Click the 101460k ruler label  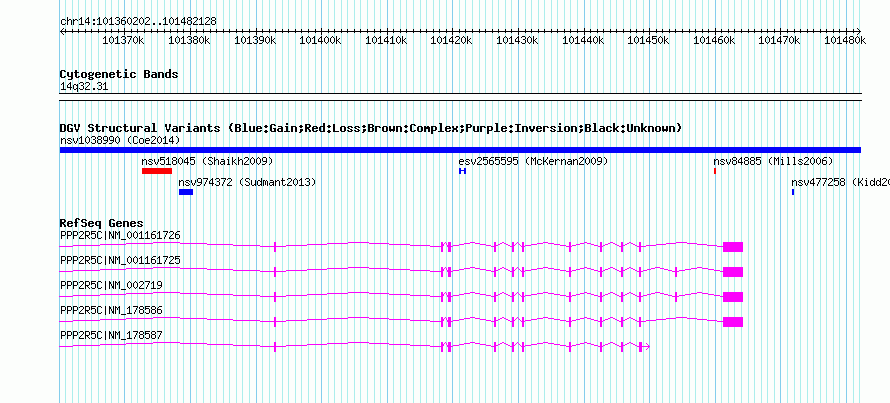point(715,40)
